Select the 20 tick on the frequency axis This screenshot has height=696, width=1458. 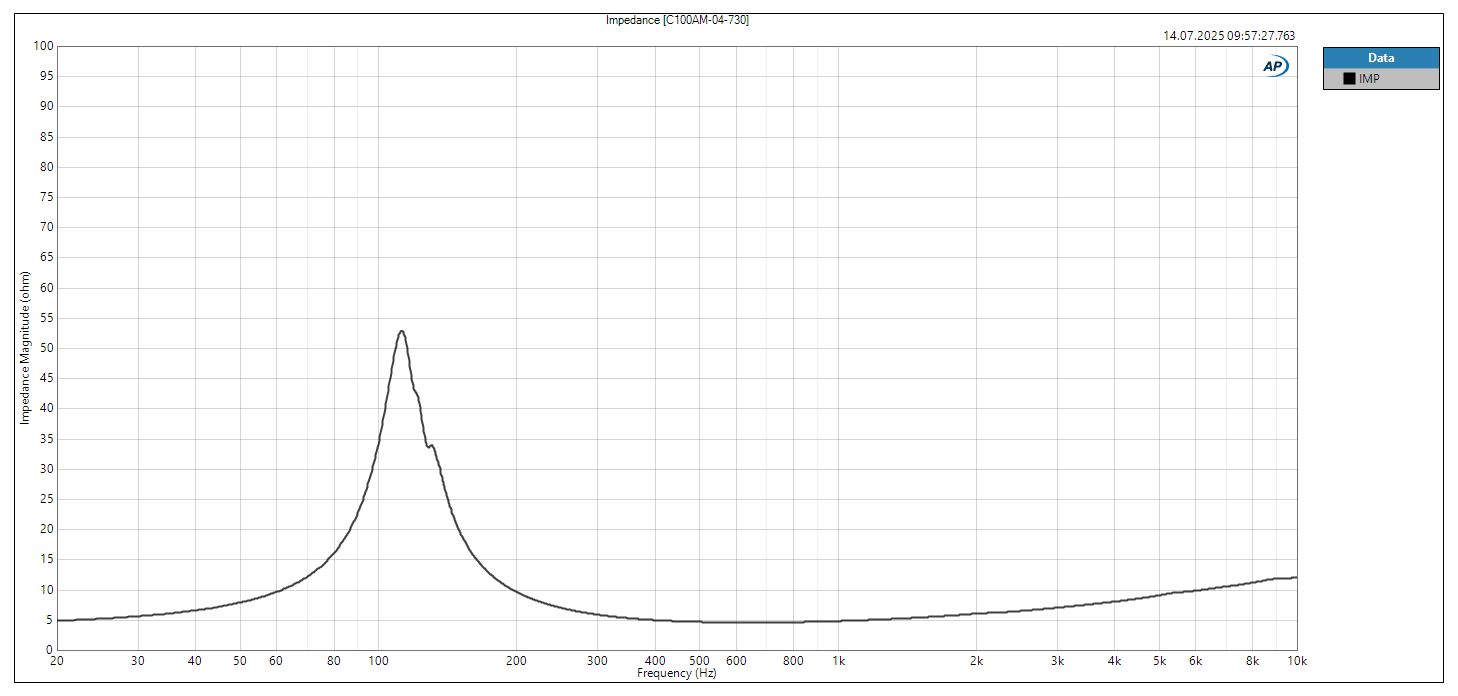[x=57, y=661]
